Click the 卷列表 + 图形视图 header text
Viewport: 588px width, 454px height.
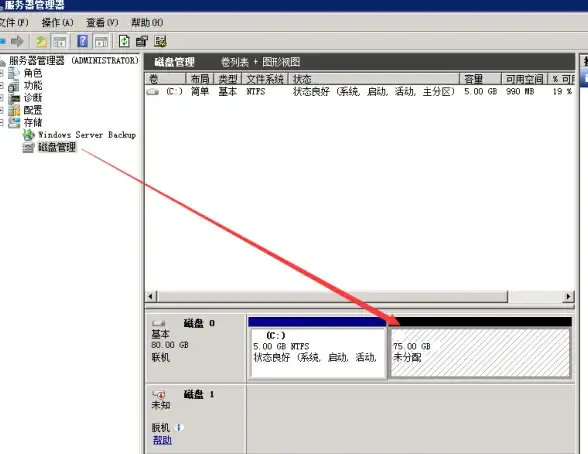[260, 62]
